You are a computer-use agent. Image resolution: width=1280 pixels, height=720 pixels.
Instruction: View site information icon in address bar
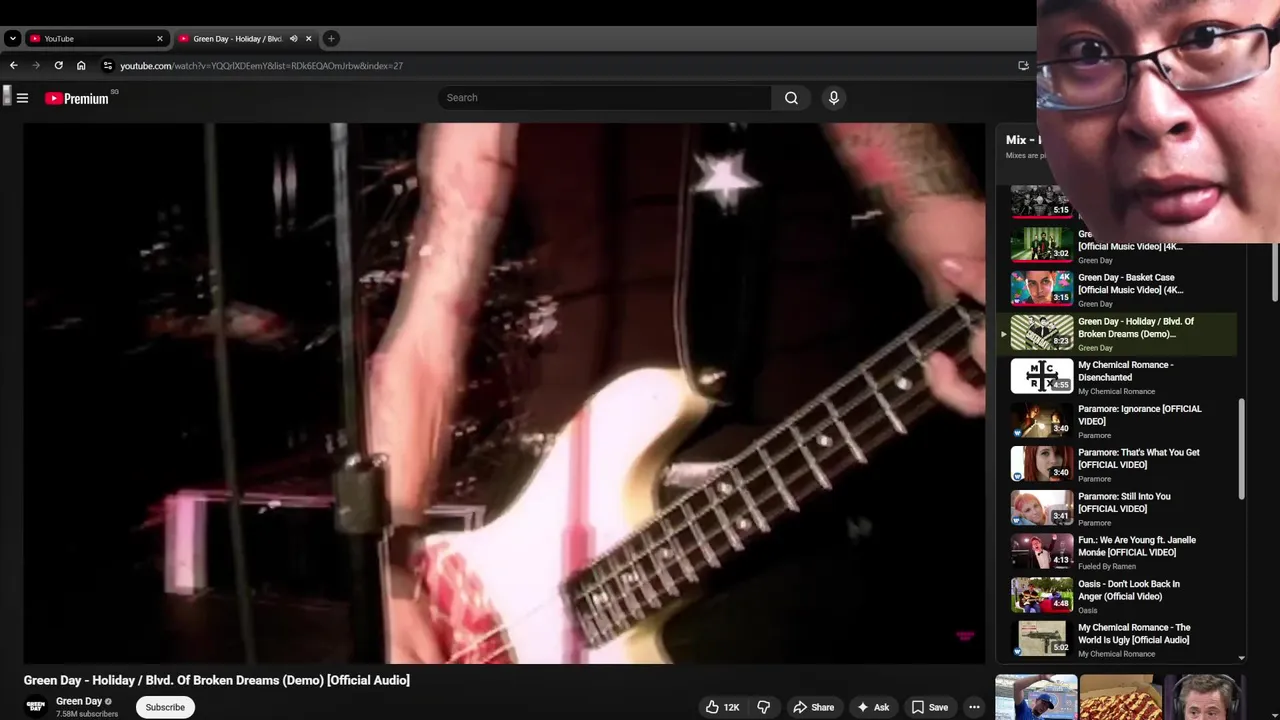click(x=108, y=66)
